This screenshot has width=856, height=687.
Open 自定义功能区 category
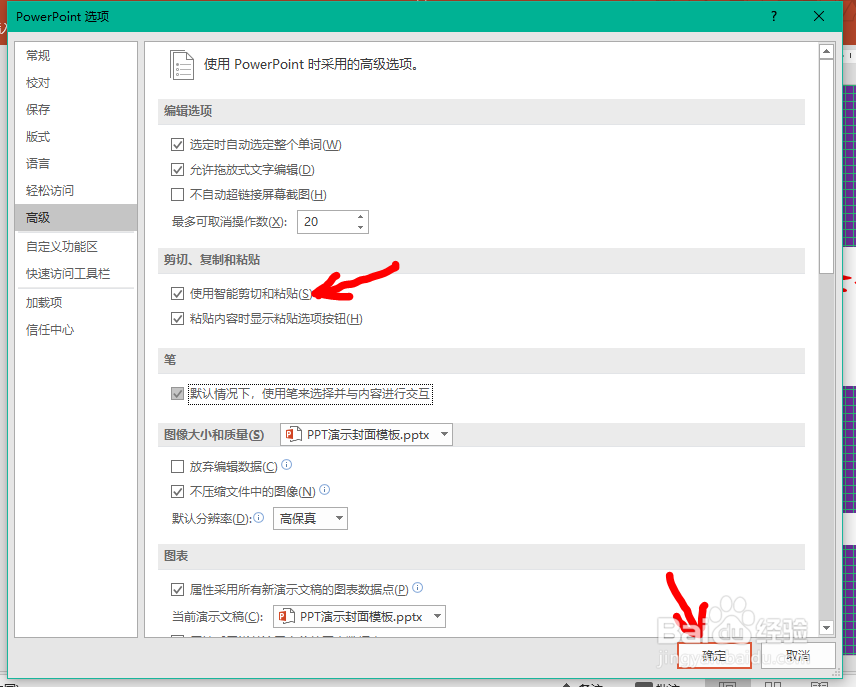[x=76, y=247]
